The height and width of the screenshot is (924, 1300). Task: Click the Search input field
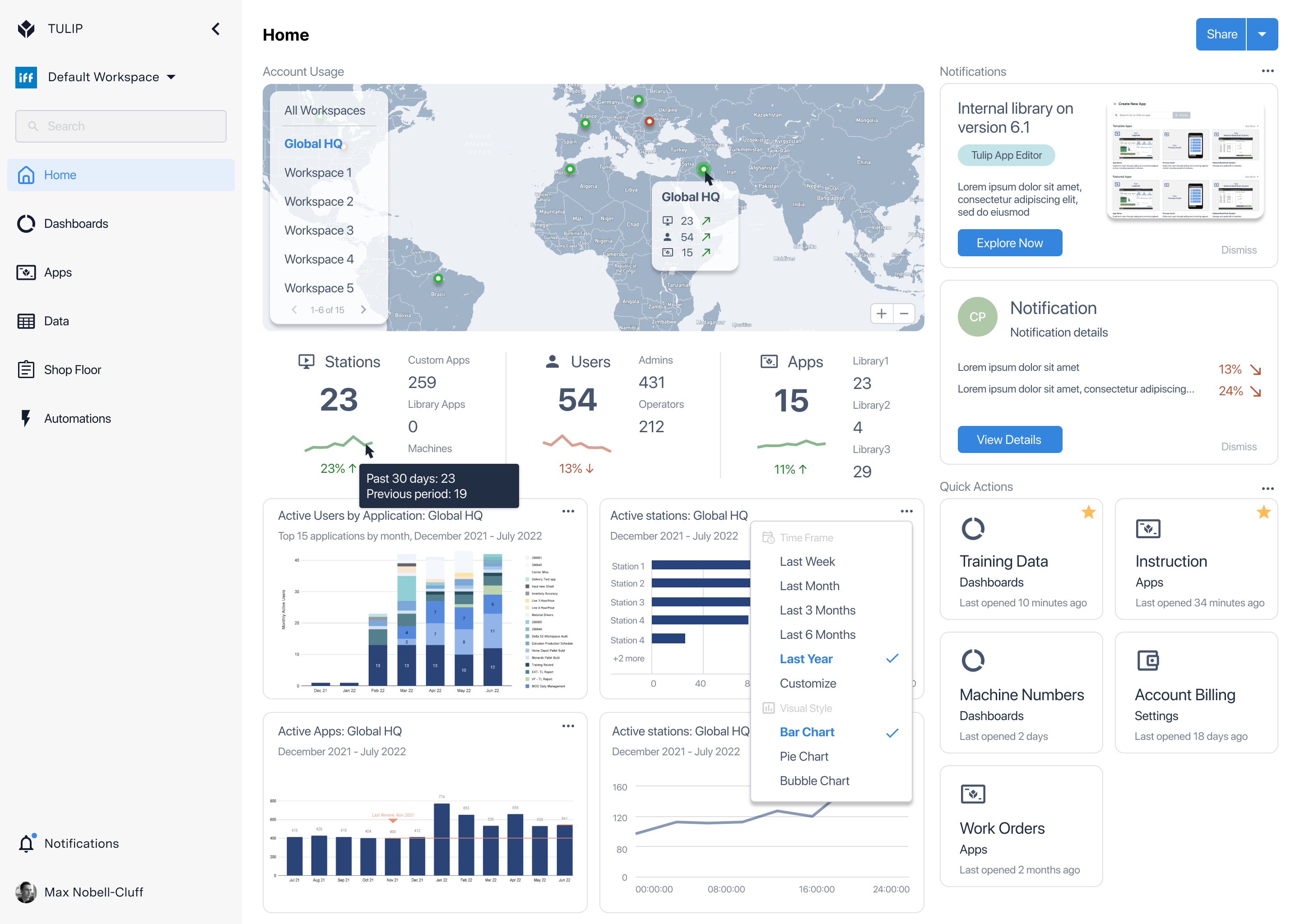[121, 126]
